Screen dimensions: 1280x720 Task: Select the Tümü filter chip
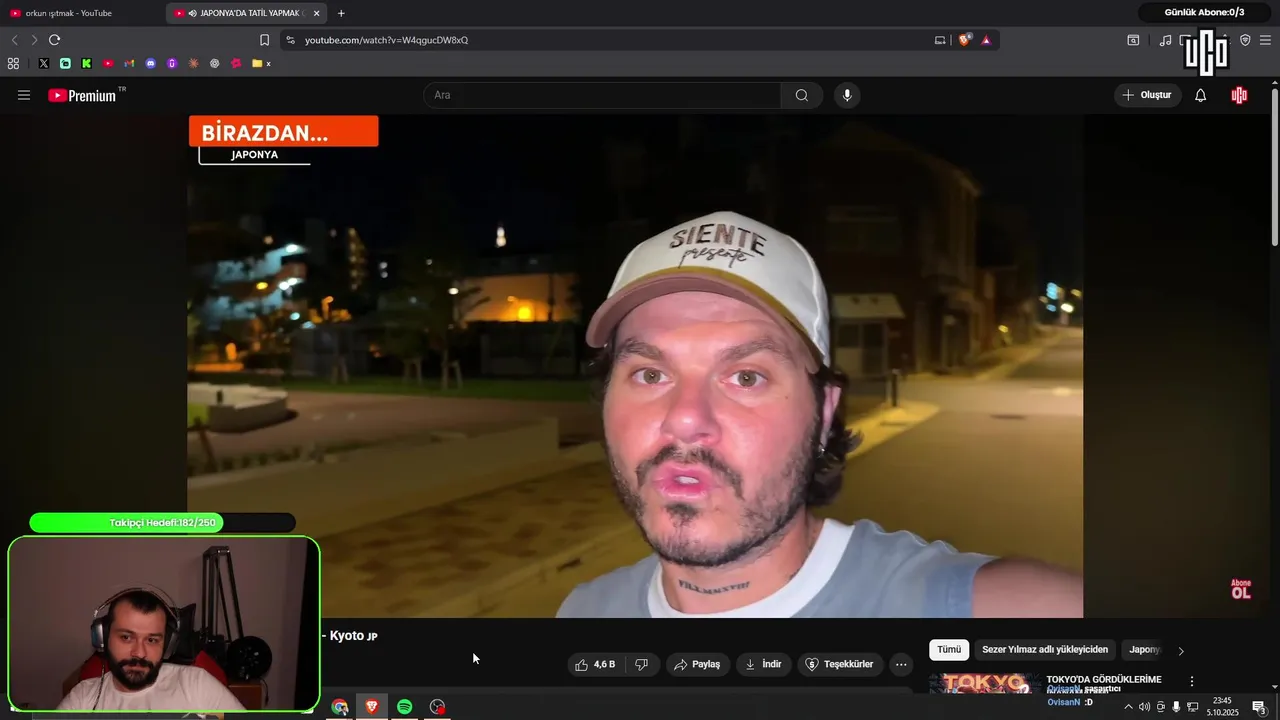[949, 650]
